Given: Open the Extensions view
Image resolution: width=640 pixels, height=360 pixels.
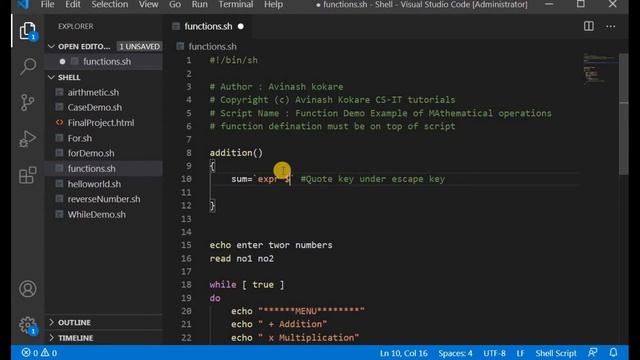Looking at the screenshot, I should click(x=27, y=176).
